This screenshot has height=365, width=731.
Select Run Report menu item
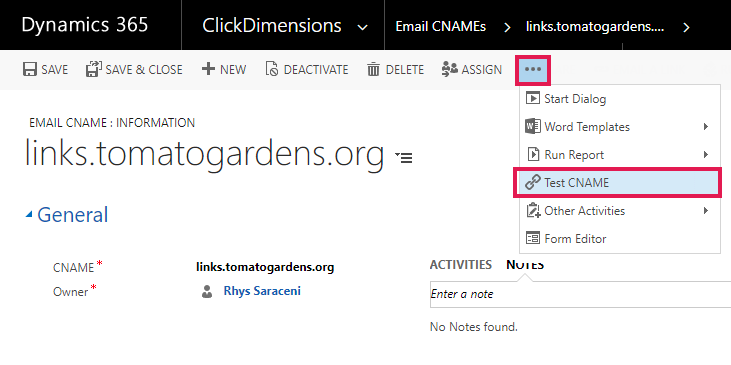click(x=620, y=155)
